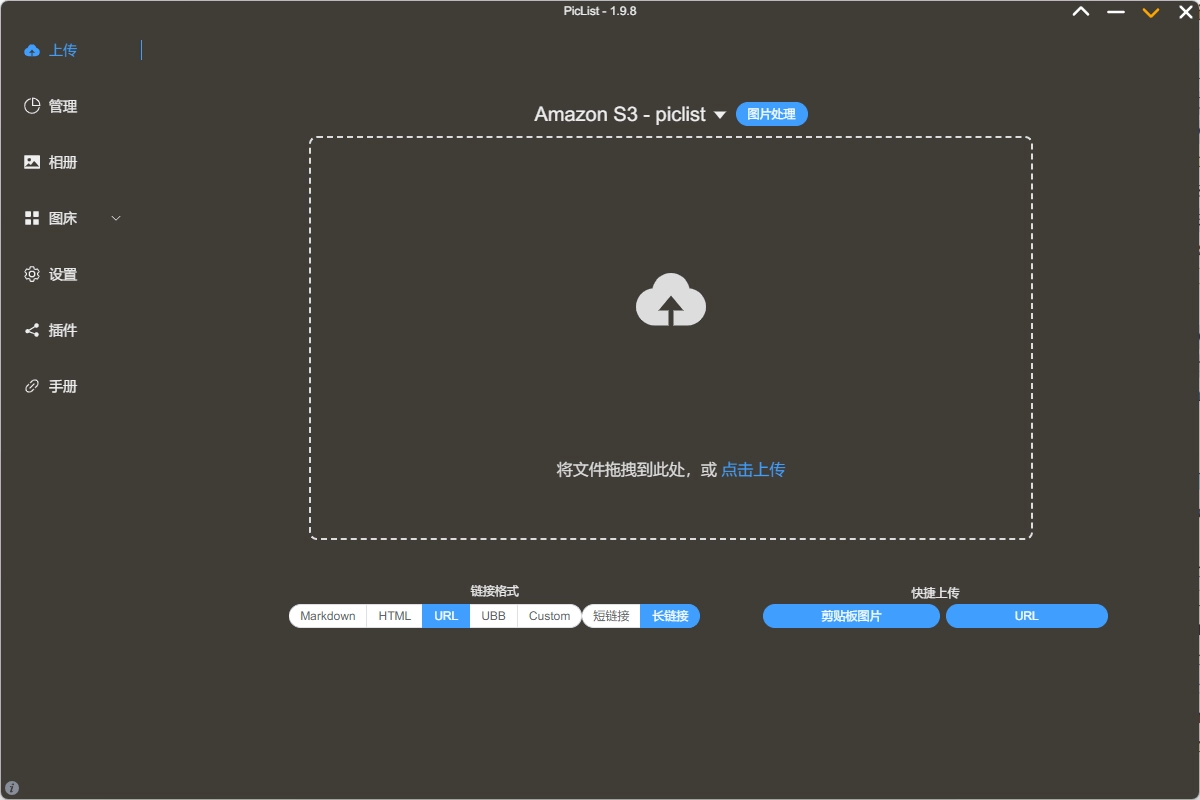Click the 手册 link icon

point(32,386)
